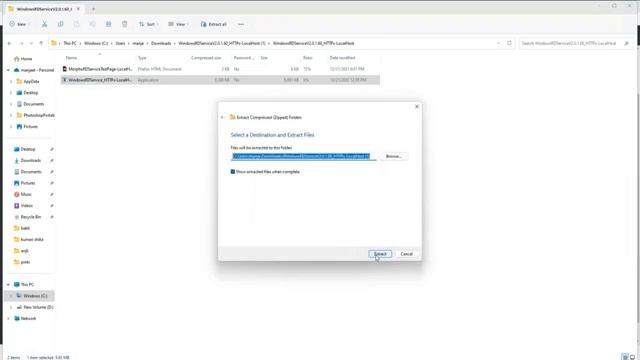Click the Copy icon in the toolbar
Screen dimensions: 640x360
coord(60,24)
